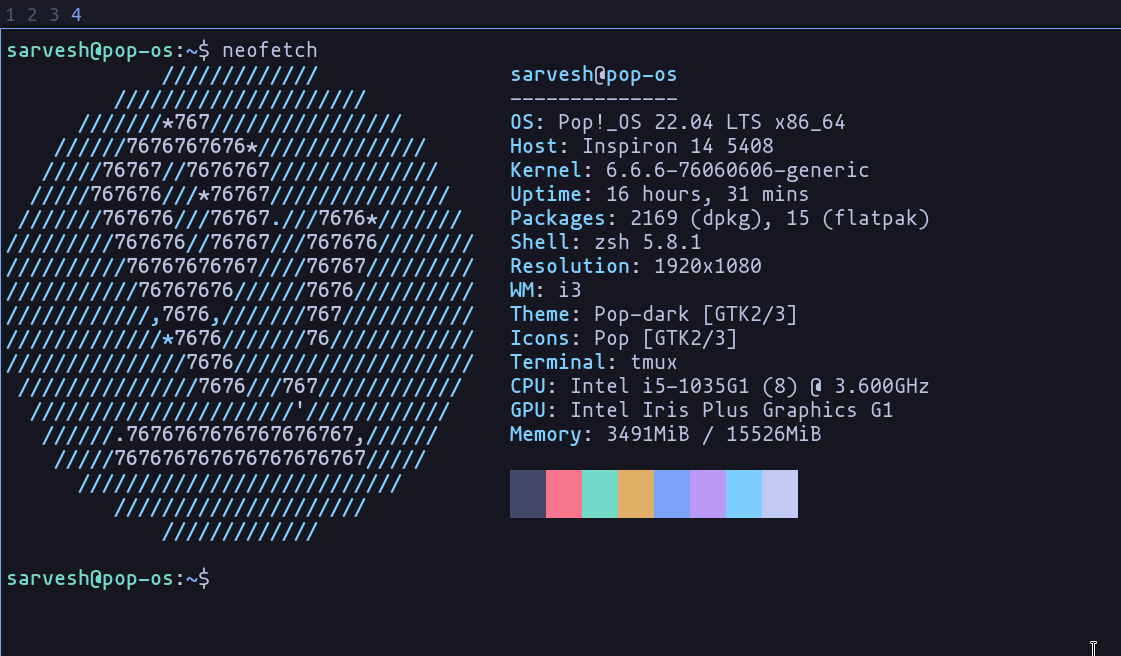Click the Kernel line 6.6.6-76060606-generic
This screenshot has height=656, width=1121.
[690, 170]
